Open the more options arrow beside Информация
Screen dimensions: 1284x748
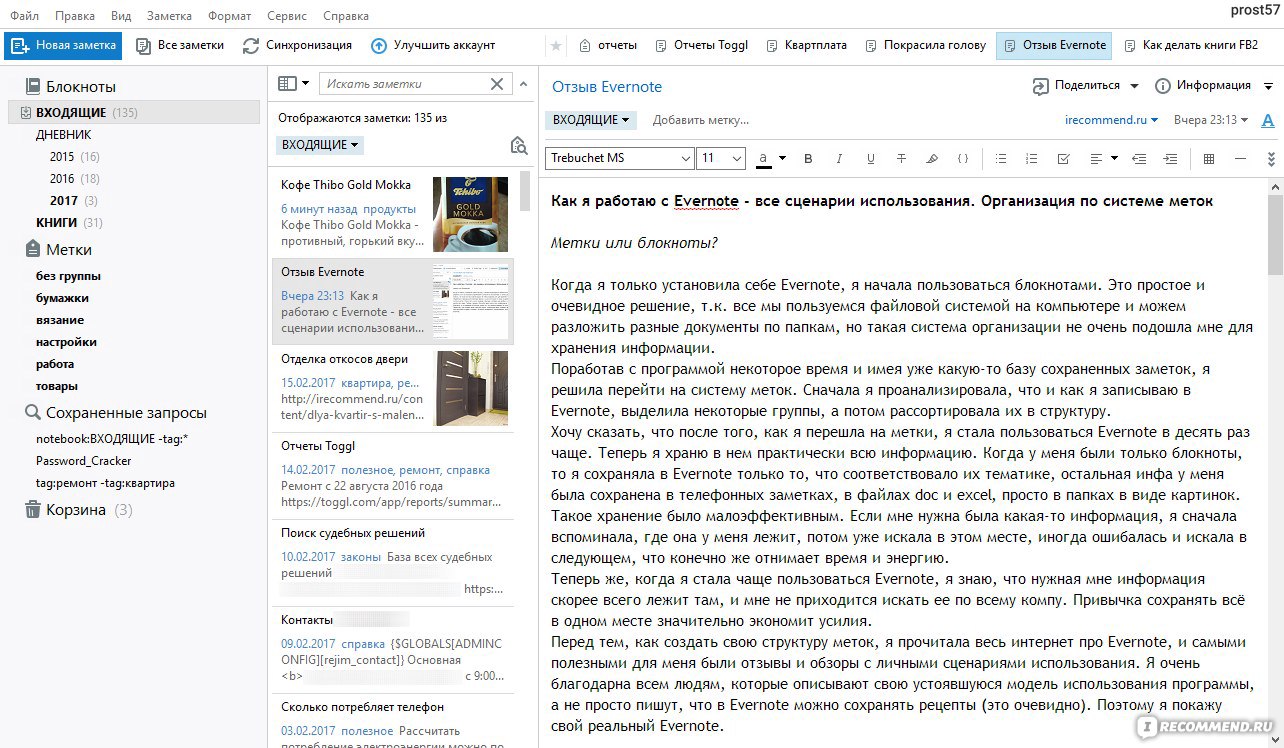click(1268, 86)
